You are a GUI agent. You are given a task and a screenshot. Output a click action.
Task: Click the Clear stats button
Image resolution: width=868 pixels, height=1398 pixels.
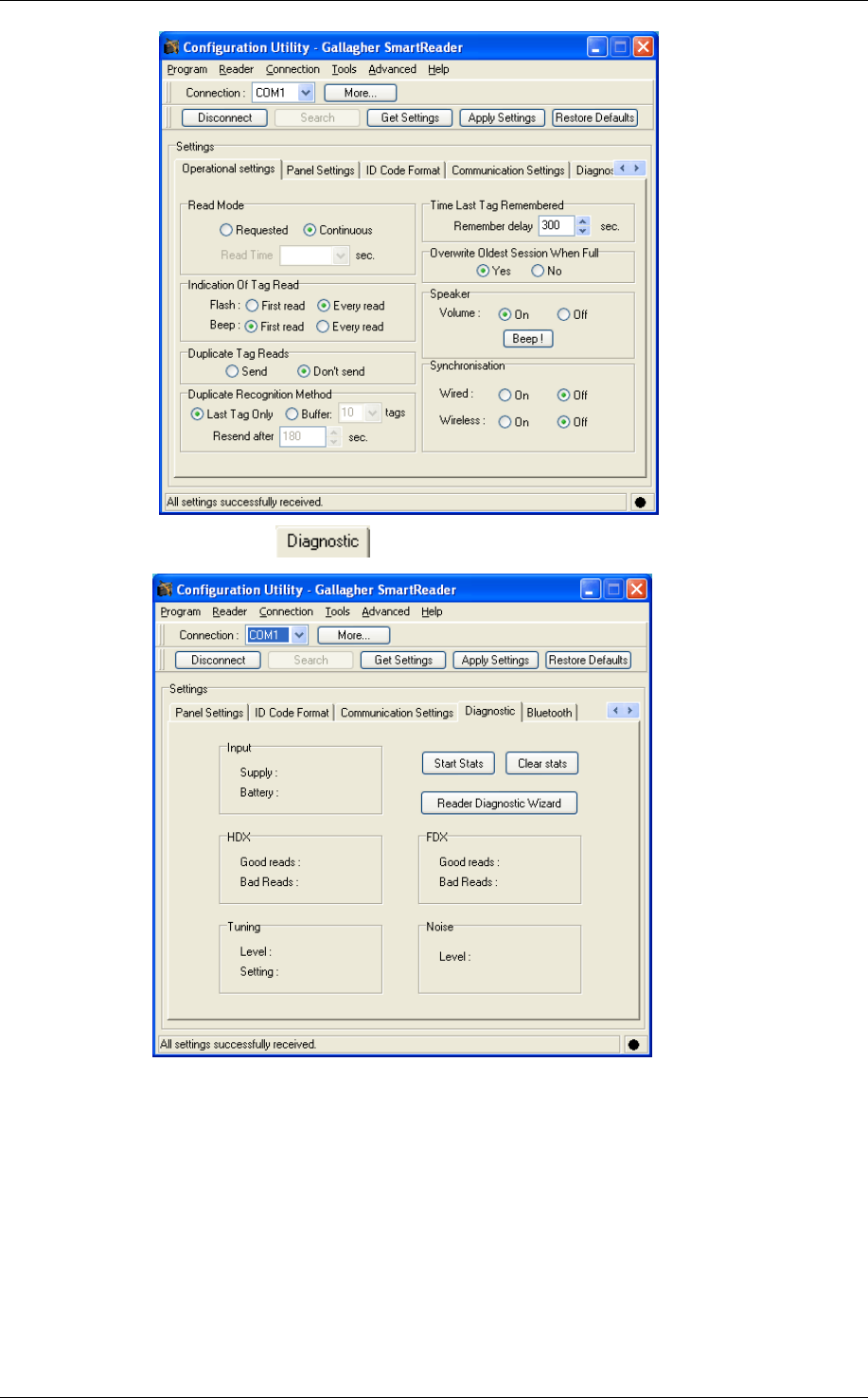pyautogui.click(x=542, y=764)
